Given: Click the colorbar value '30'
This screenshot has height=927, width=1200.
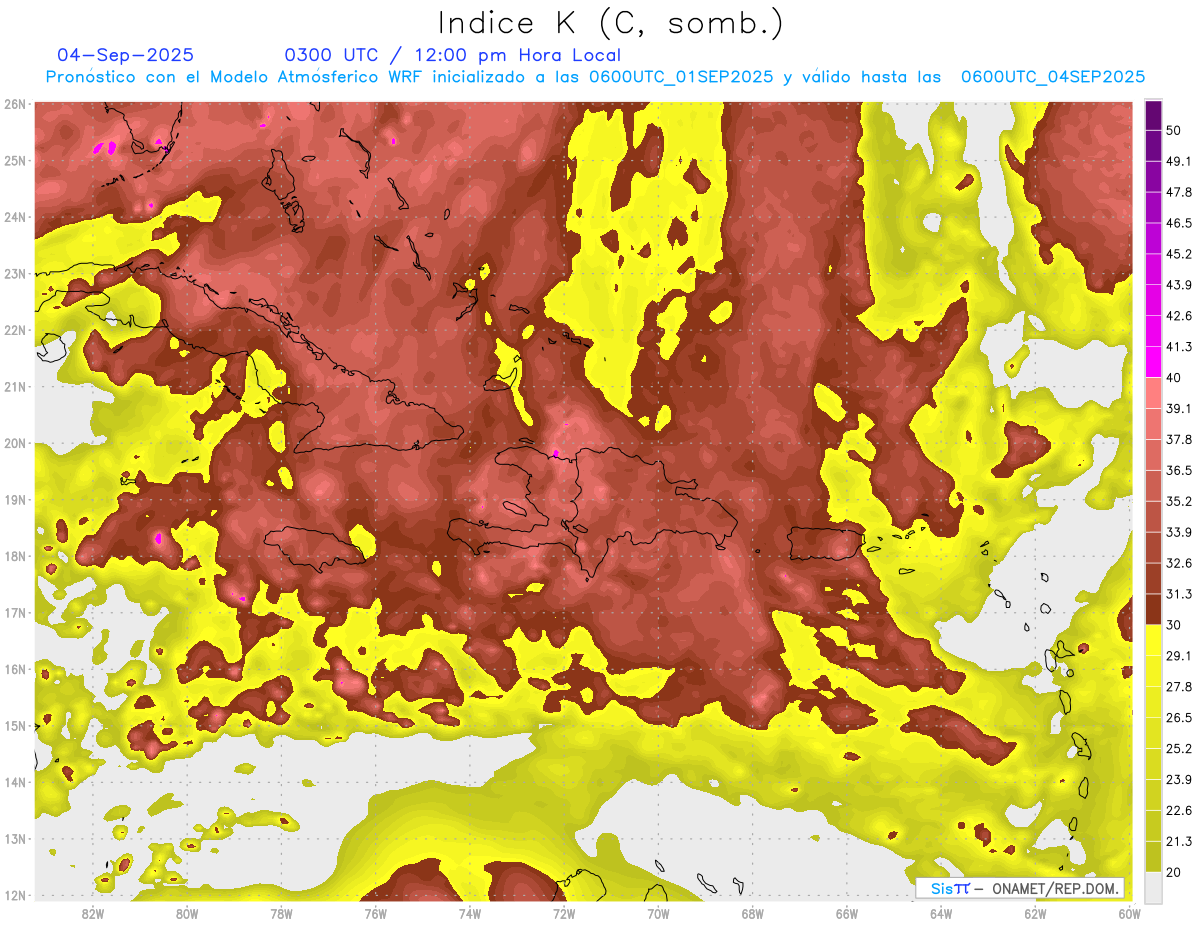Looking at the screenshot, I should pos(1174,625).
